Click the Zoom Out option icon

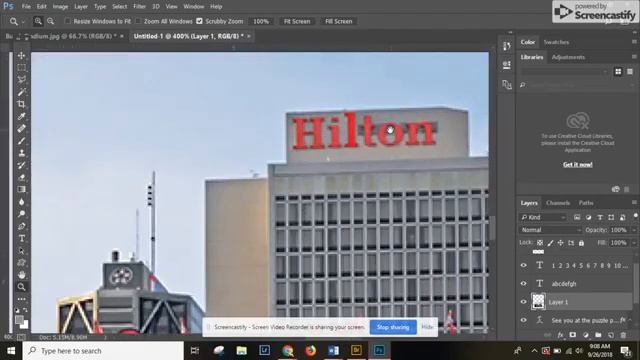click(x=50, y=21)
